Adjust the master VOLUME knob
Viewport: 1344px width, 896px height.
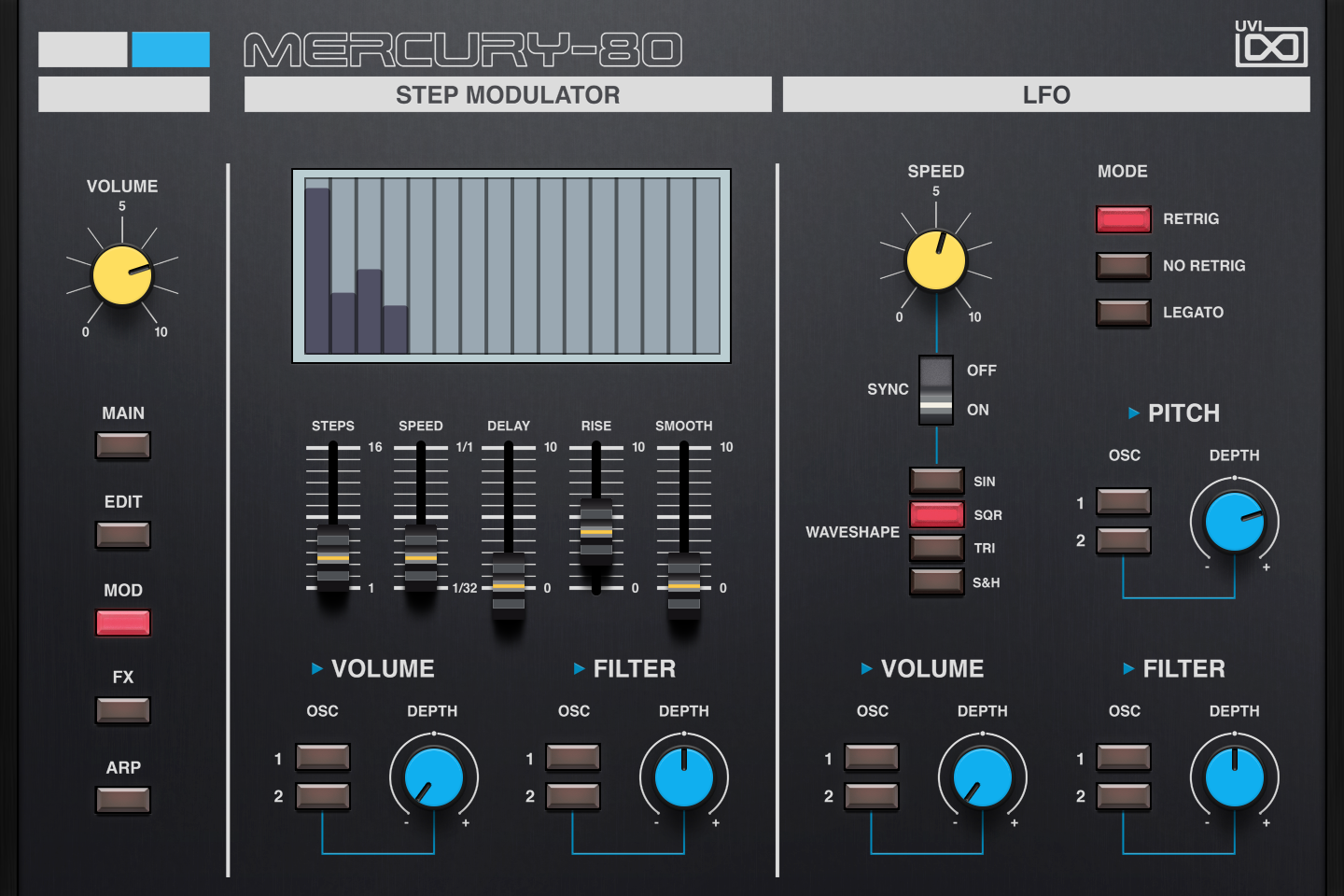(122, 275)
